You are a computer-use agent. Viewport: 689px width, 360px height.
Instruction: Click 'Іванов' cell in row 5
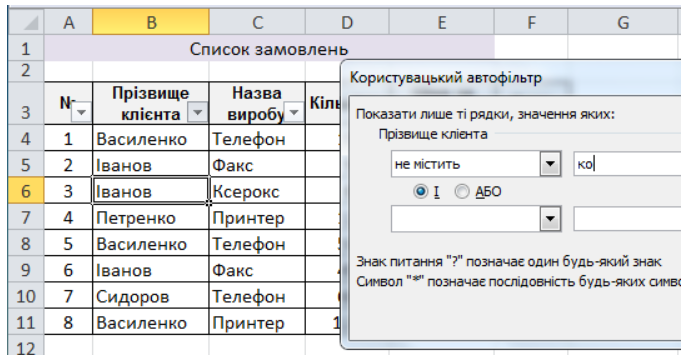151,164
